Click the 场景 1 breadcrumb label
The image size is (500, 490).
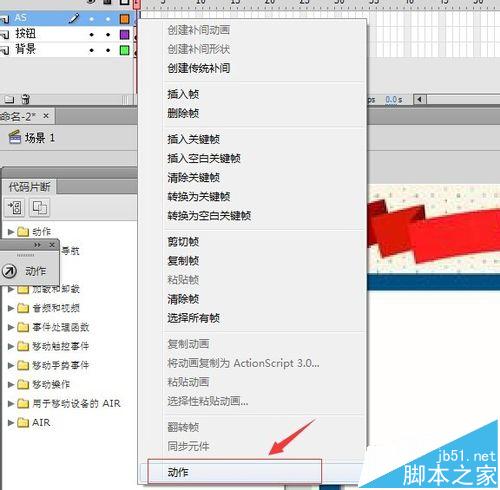[x=40, y=138]
